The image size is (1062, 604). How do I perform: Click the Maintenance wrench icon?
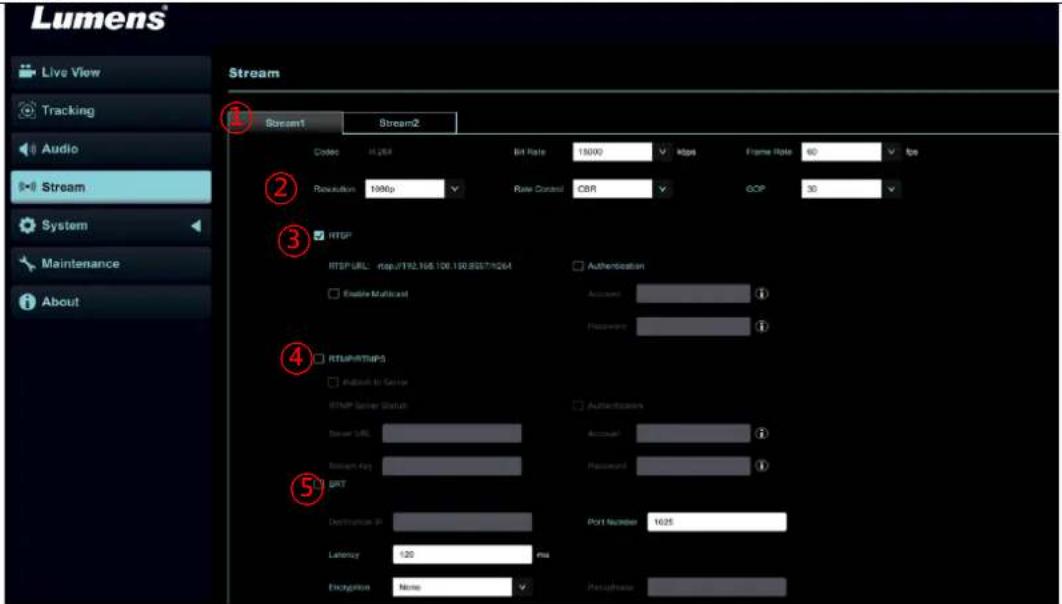click(x=27, y=263)
